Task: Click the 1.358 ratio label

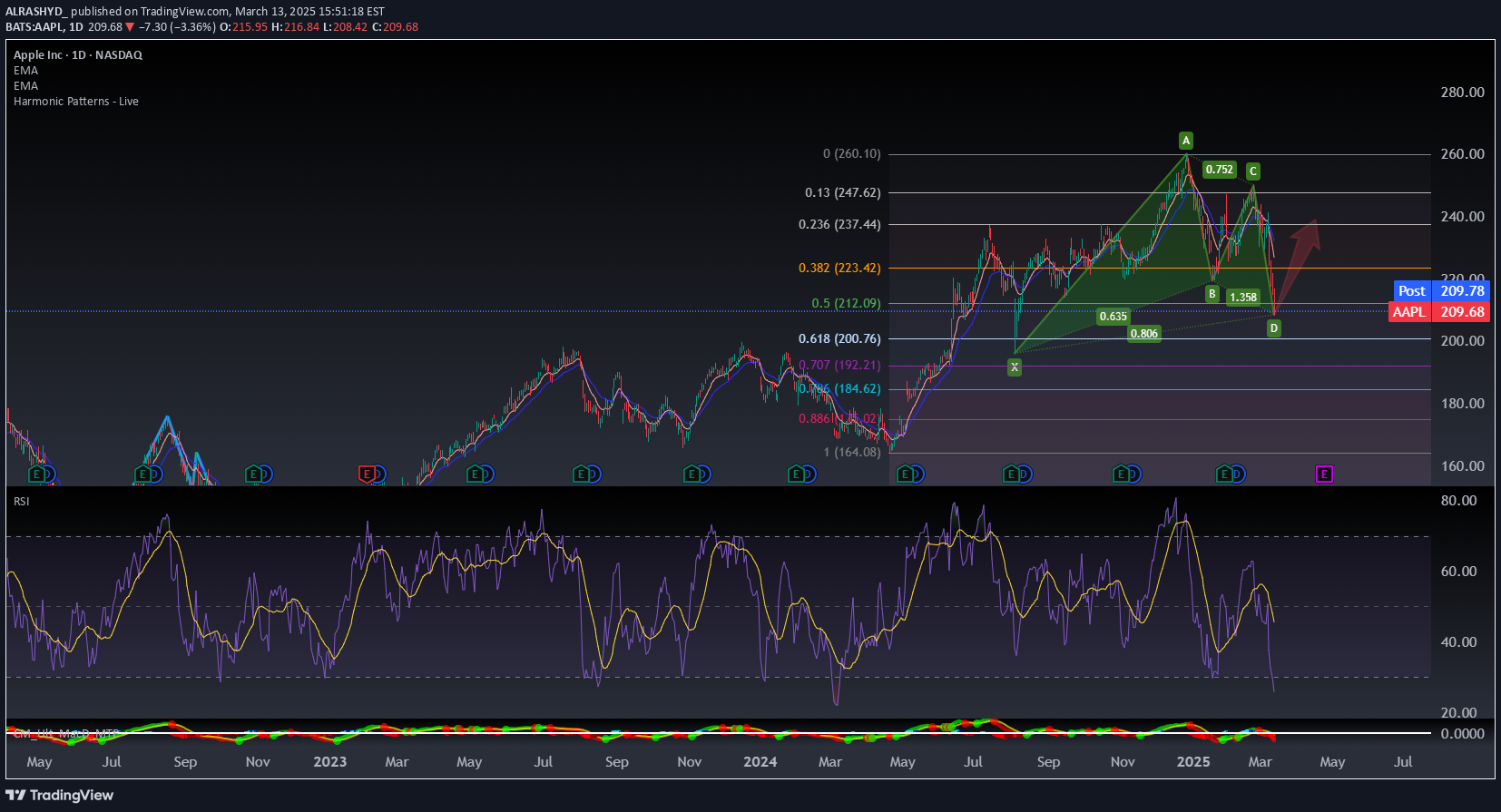Action: [x=1243, y=298]
